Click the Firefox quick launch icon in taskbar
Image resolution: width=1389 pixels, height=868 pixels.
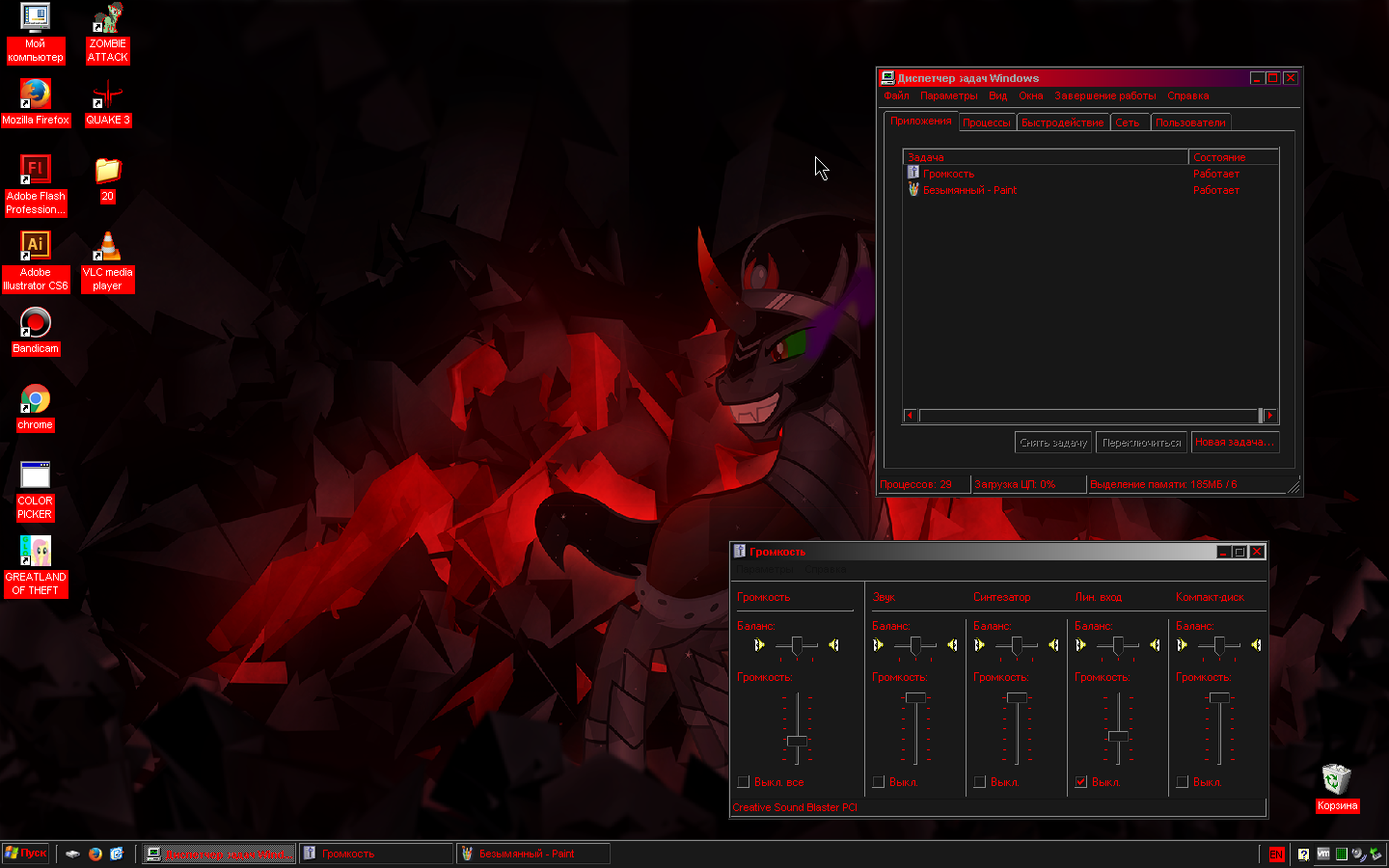tap(95, 854)
